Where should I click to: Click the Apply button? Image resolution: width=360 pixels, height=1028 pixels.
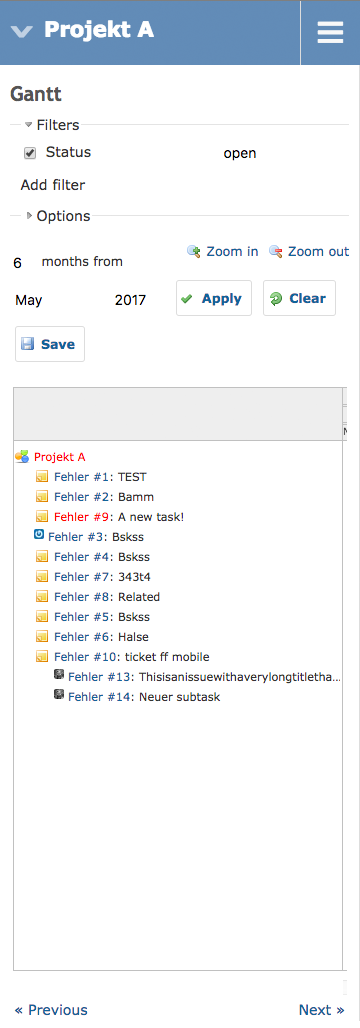(214, 298)
